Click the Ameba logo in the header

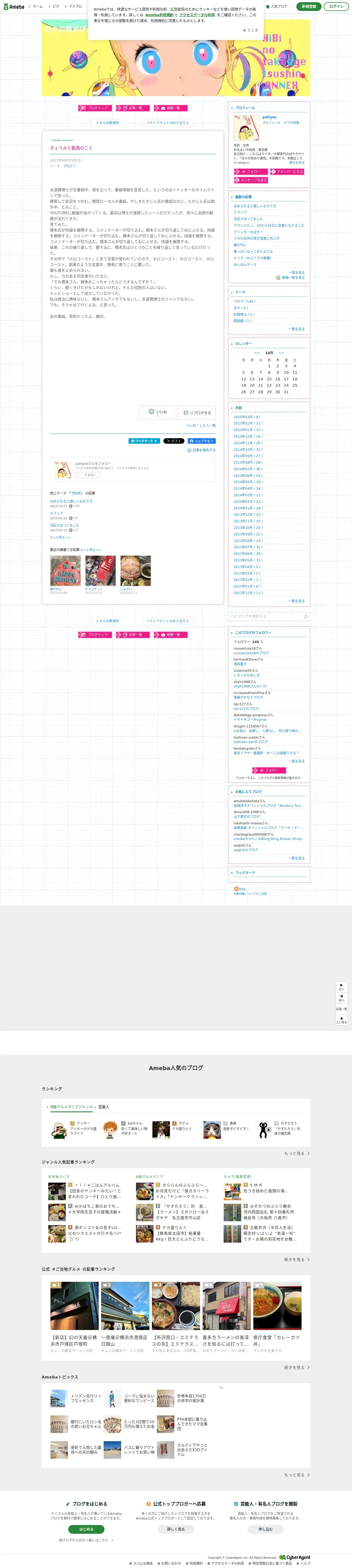tap(13, 7)
